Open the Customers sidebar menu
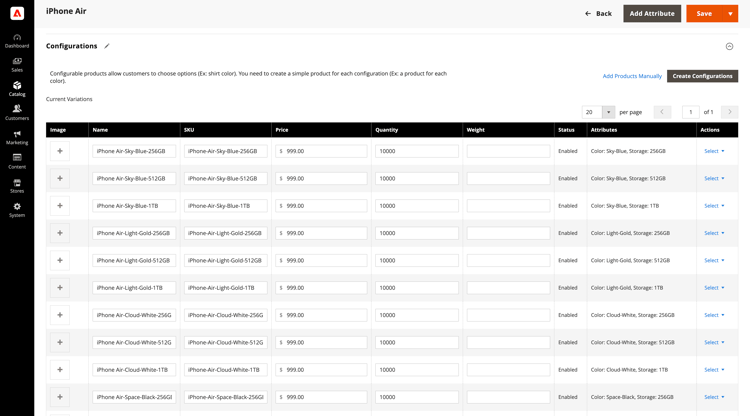 coord(17,113)
